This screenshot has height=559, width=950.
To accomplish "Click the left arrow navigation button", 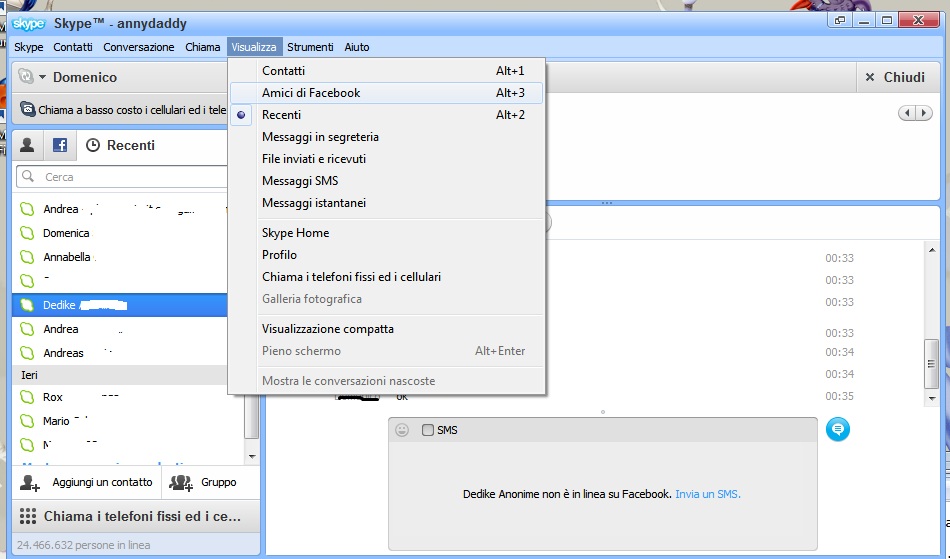I will coord(907,113).
